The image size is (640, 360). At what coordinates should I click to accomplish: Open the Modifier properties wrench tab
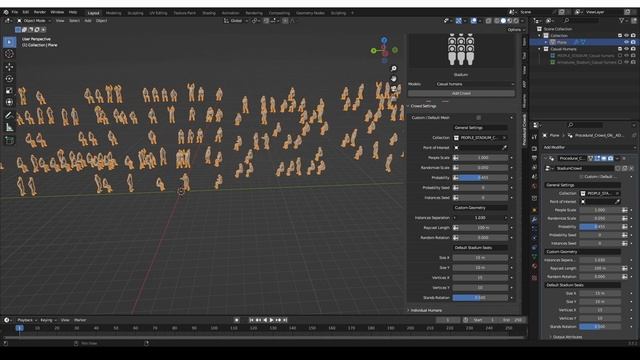(534, 220)
